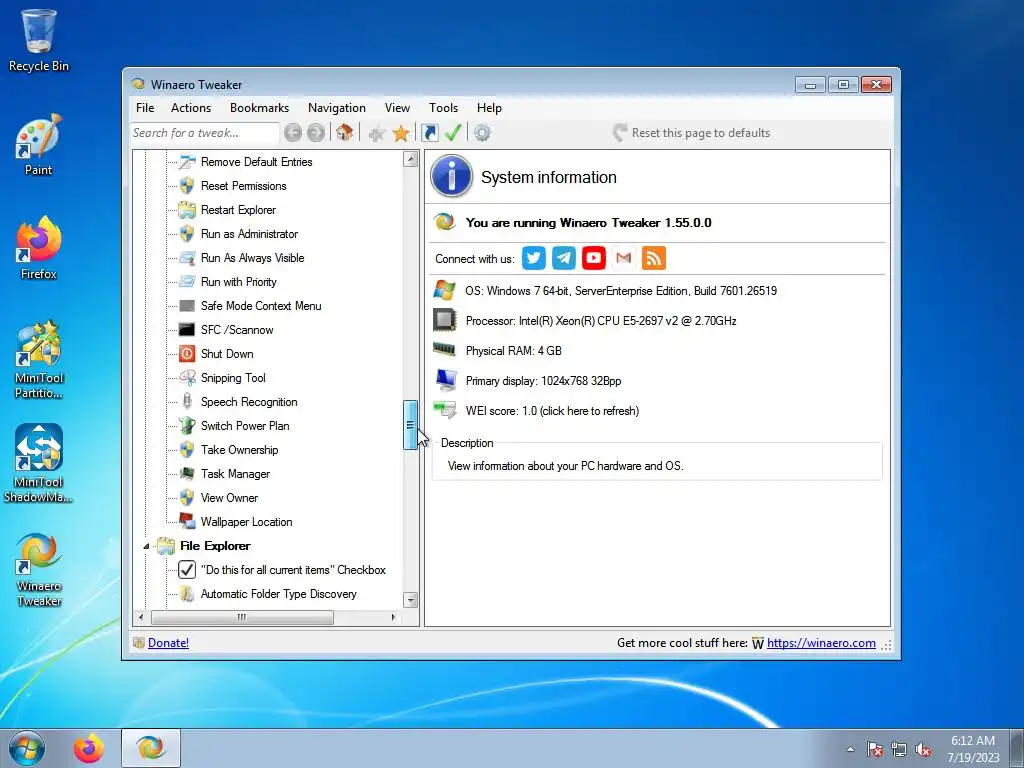Click the Task Manager icon in tree
This screenshot has width=1024, height=768.
[187, 473]
